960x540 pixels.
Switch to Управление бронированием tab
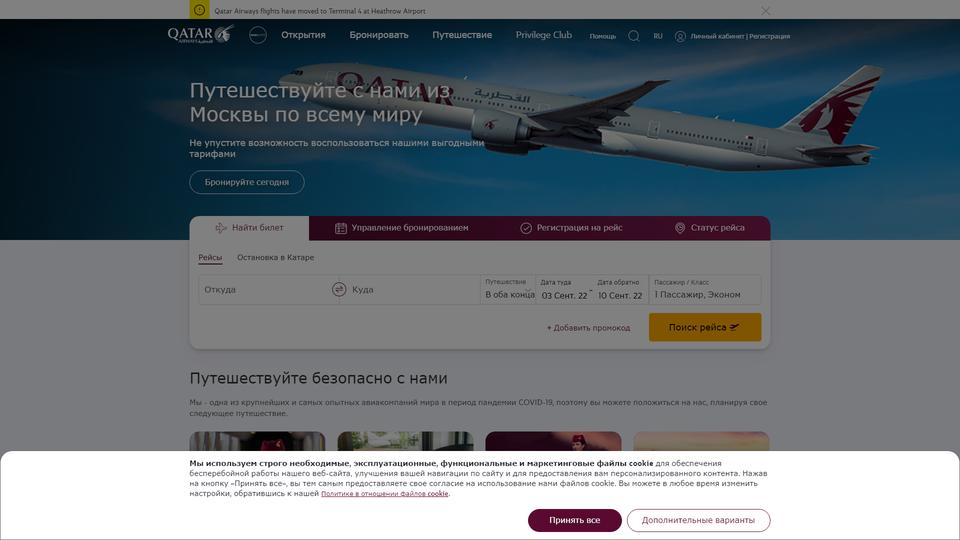(x=402, y=228)
